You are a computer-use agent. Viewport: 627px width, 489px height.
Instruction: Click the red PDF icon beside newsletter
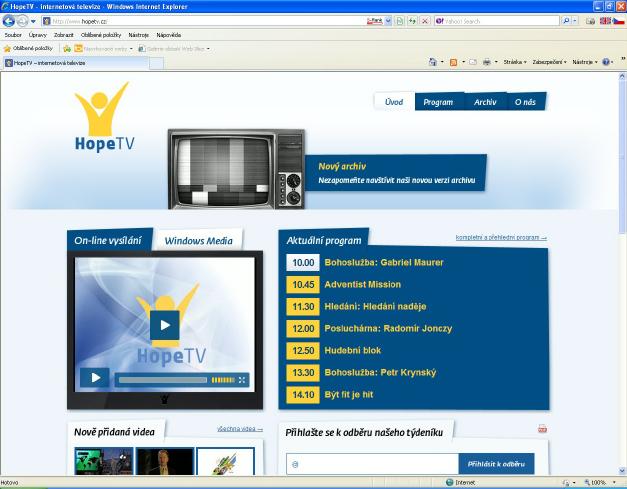point(542,429)
